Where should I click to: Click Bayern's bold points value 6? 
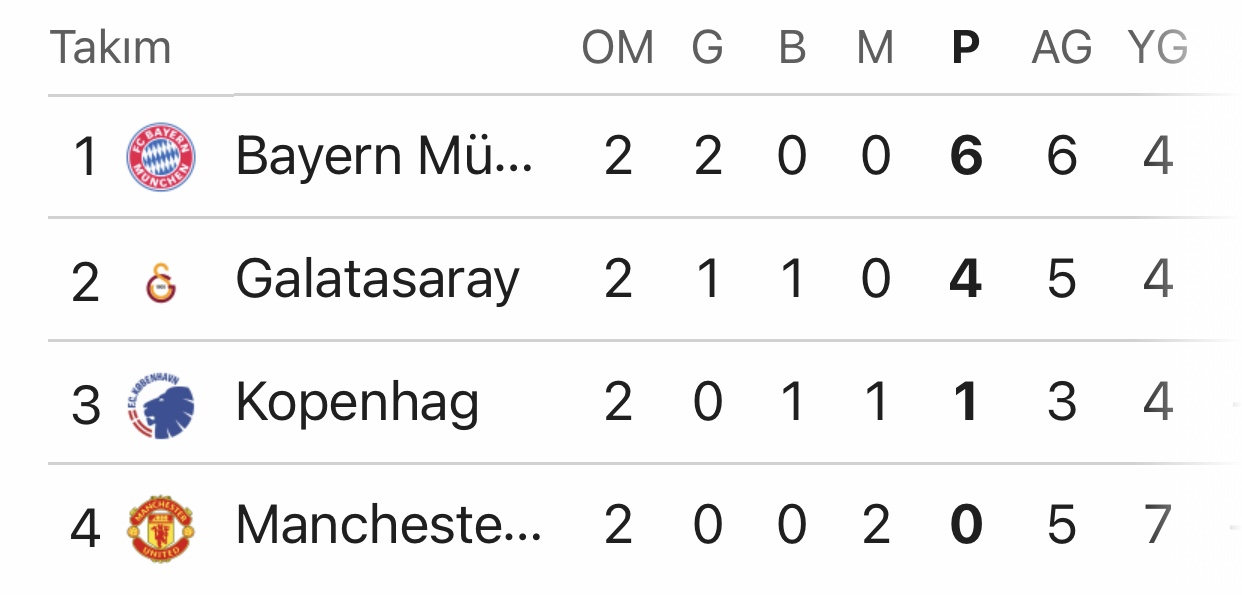966,157
